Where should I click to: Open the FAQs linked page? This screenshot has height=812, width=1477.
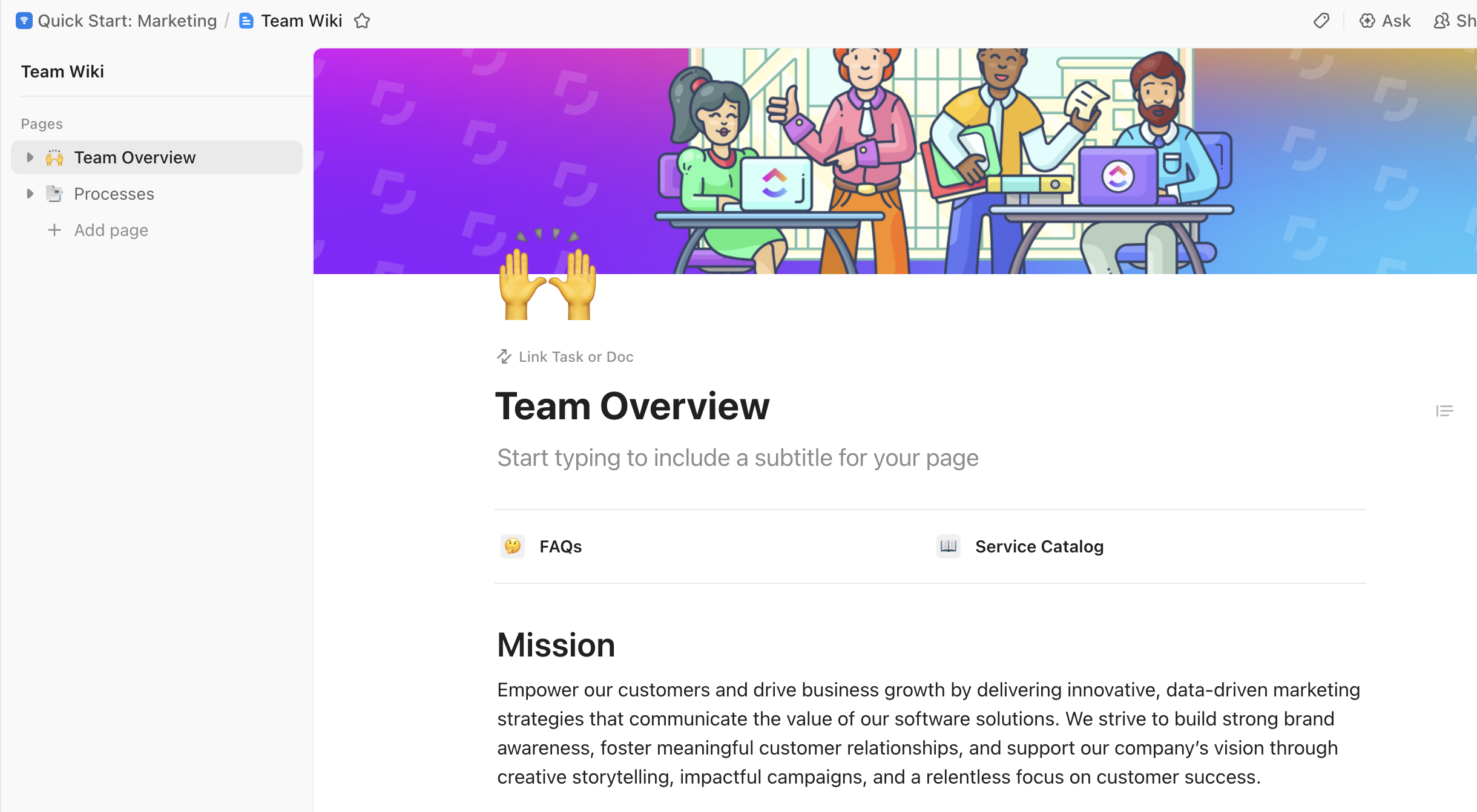[x=560, y=546]
